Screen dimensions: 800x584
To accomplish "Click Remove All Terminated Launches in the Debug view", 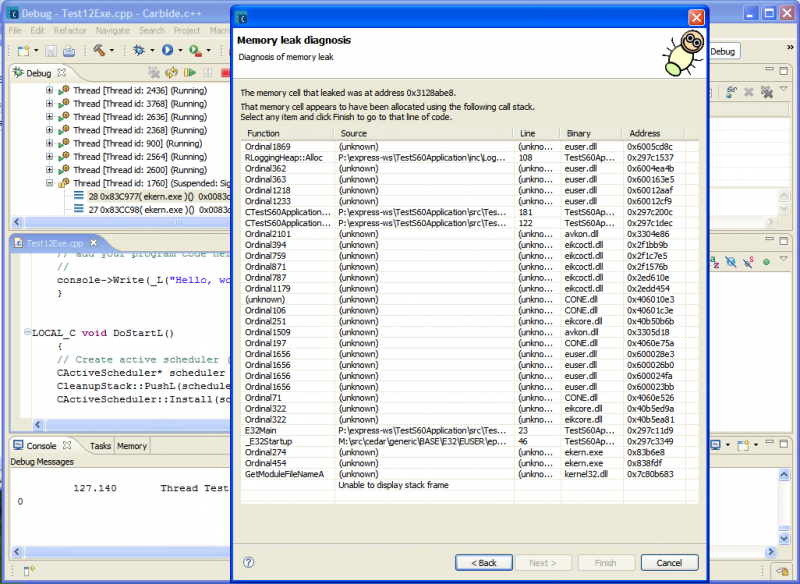I will pyautogui.click(x=154, y=72).
